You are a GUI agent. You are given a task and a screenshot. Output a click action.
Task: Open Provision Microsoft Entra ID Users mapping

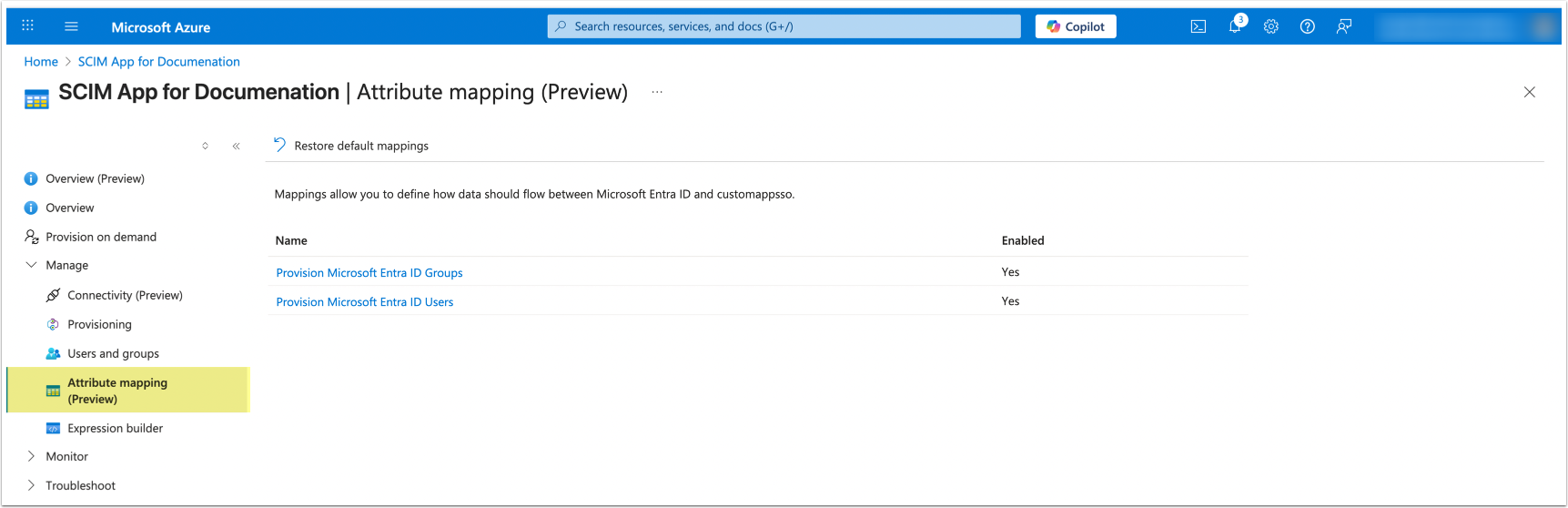pos(364,301)
